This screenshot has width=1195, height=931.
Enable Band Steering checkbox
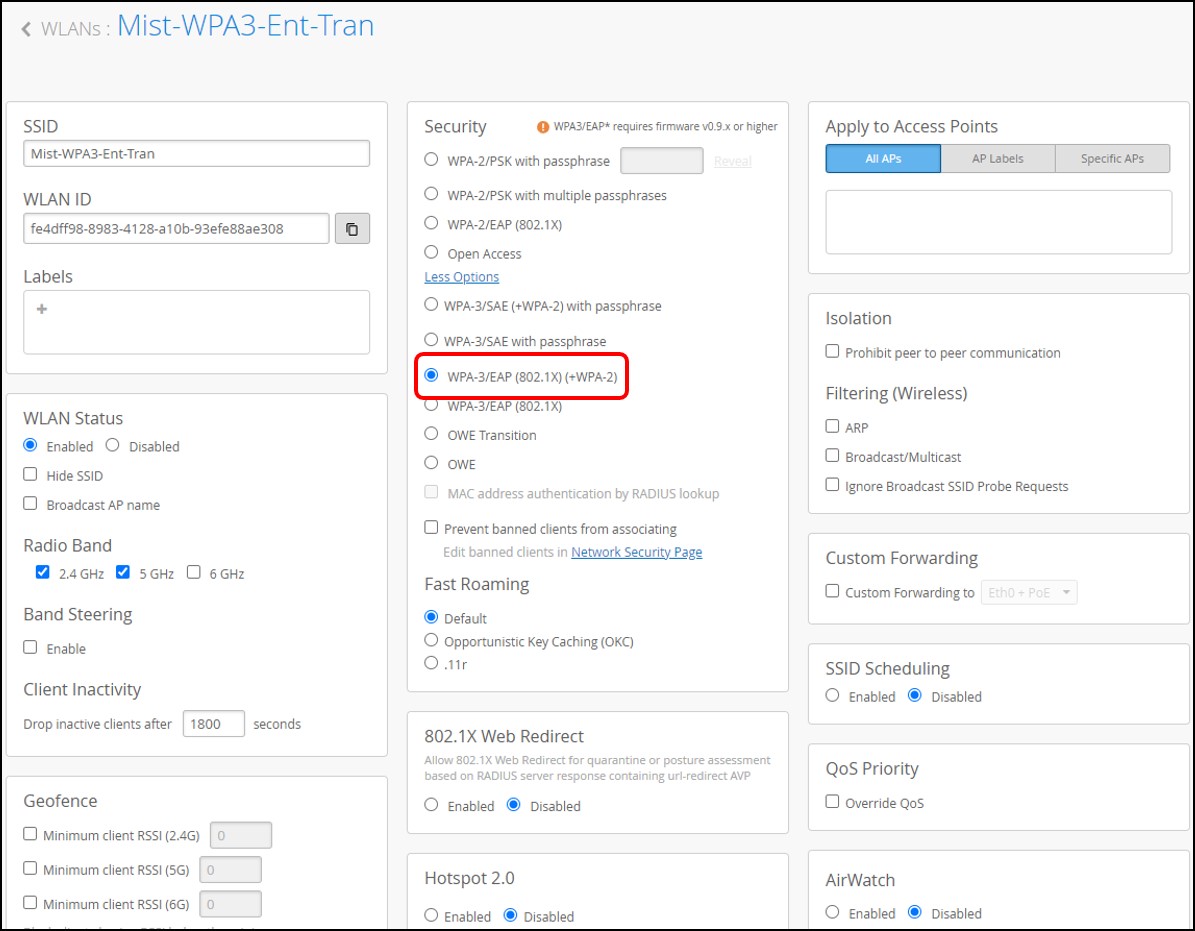30,647
